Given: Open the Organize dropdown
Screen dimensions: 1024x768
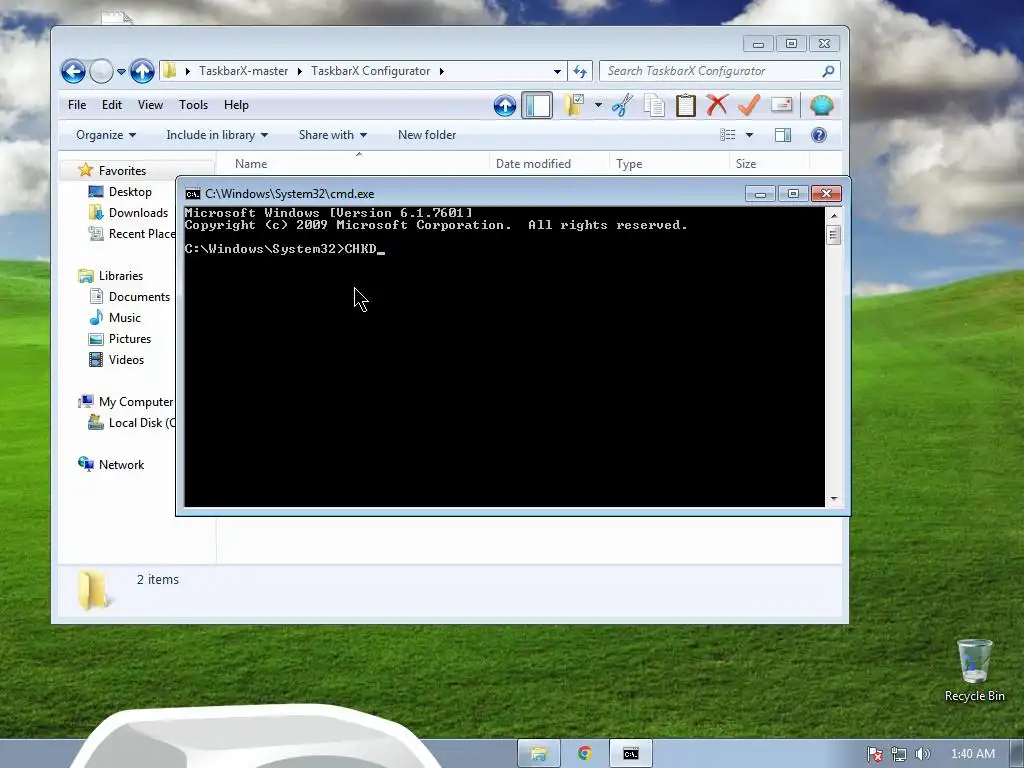Looking at the screenshot, I should 106,135.
